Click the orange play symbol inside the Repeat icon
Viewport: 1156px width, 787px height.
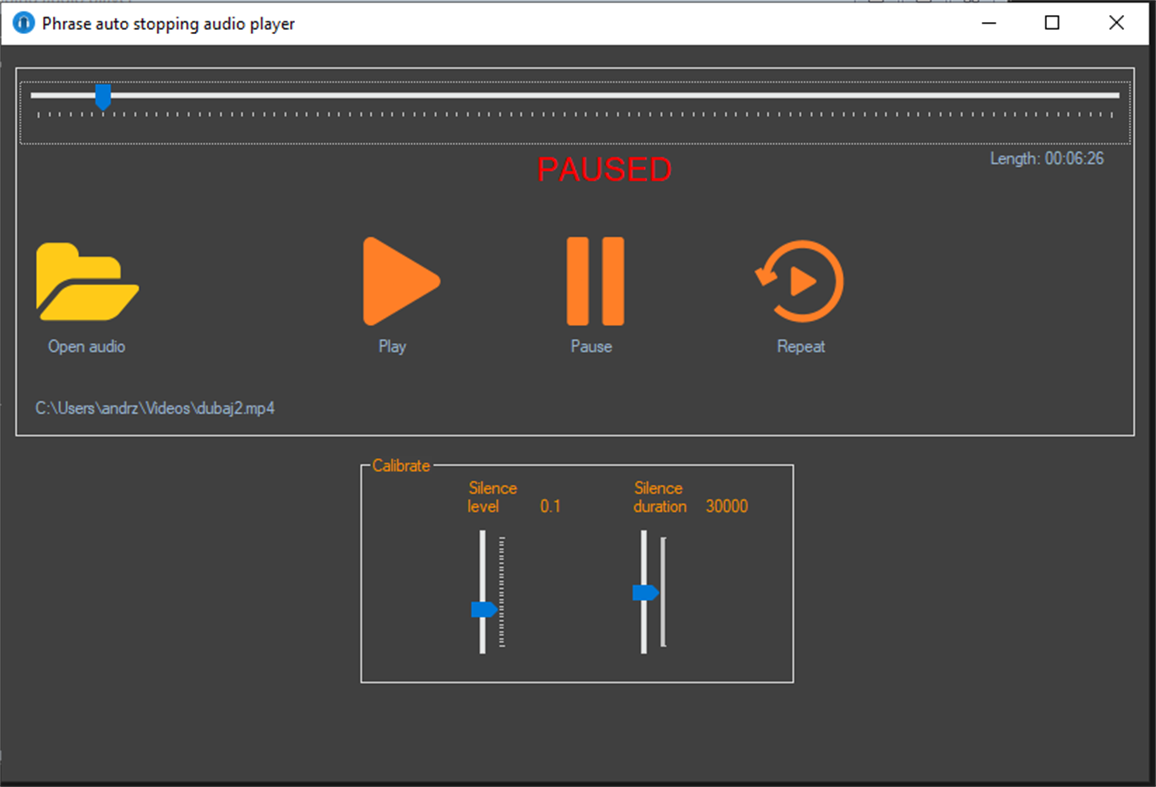[802, 282]
